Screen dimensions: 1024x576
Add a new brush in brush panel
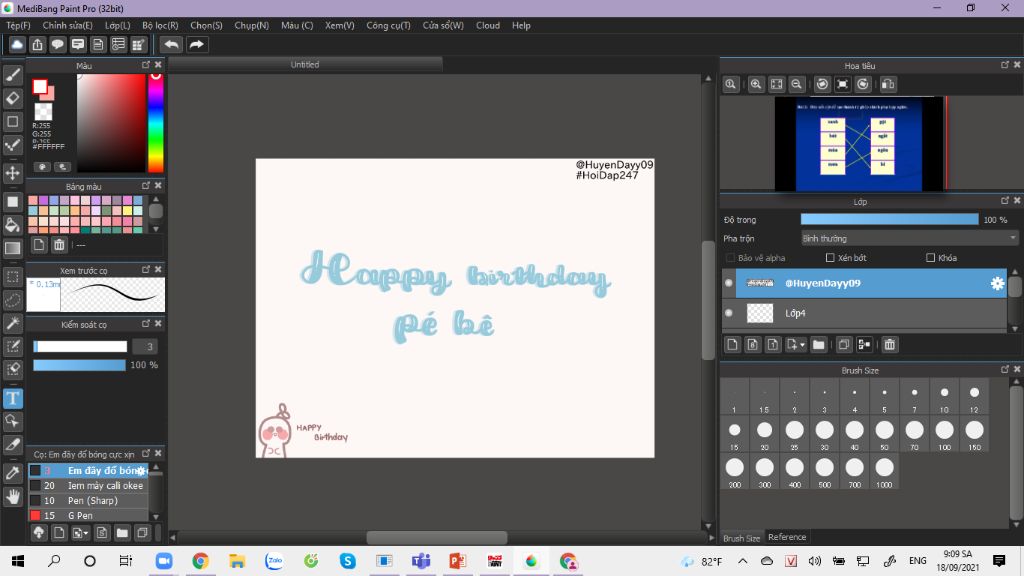[59, 533]
